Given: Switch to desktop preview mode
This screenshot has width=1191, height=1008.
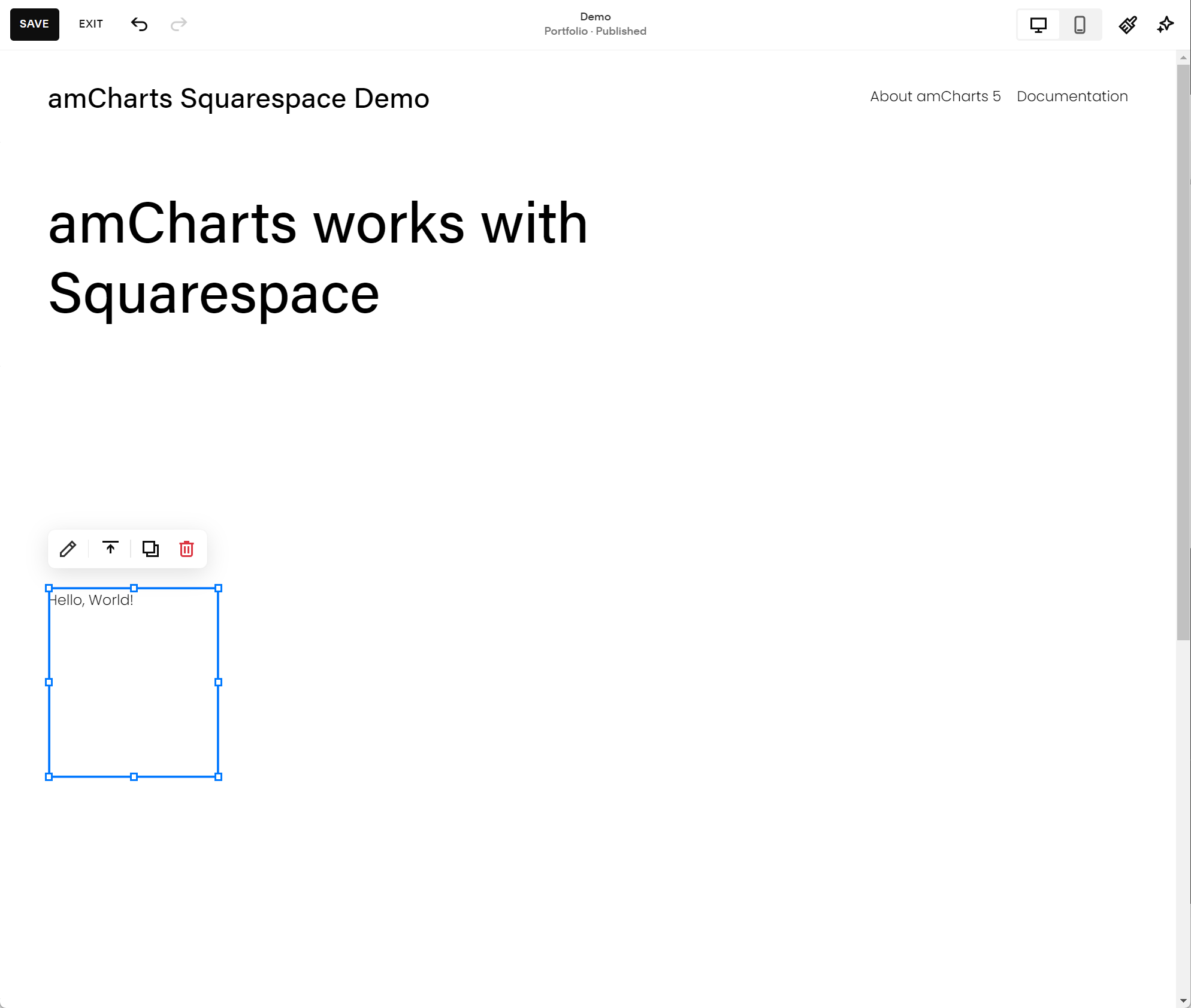Looking at the screenshot, I should [1038, 25].
